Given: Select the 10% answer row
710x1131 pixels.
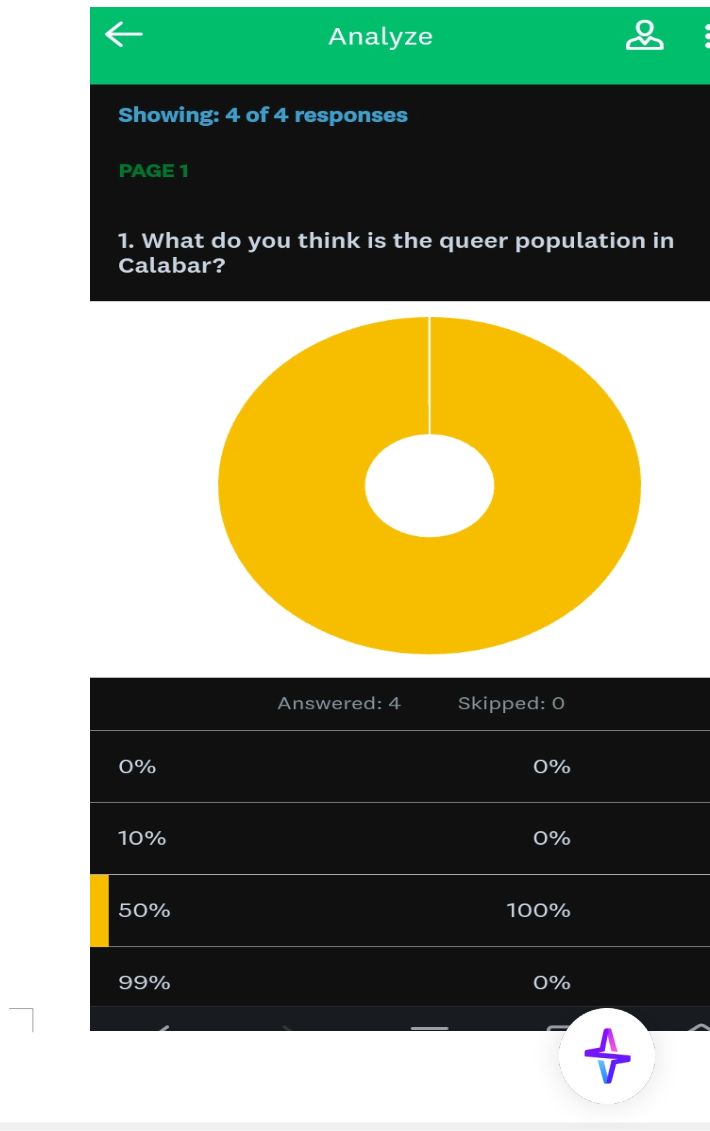Looking at the screenshot, I should pos(400,838).
